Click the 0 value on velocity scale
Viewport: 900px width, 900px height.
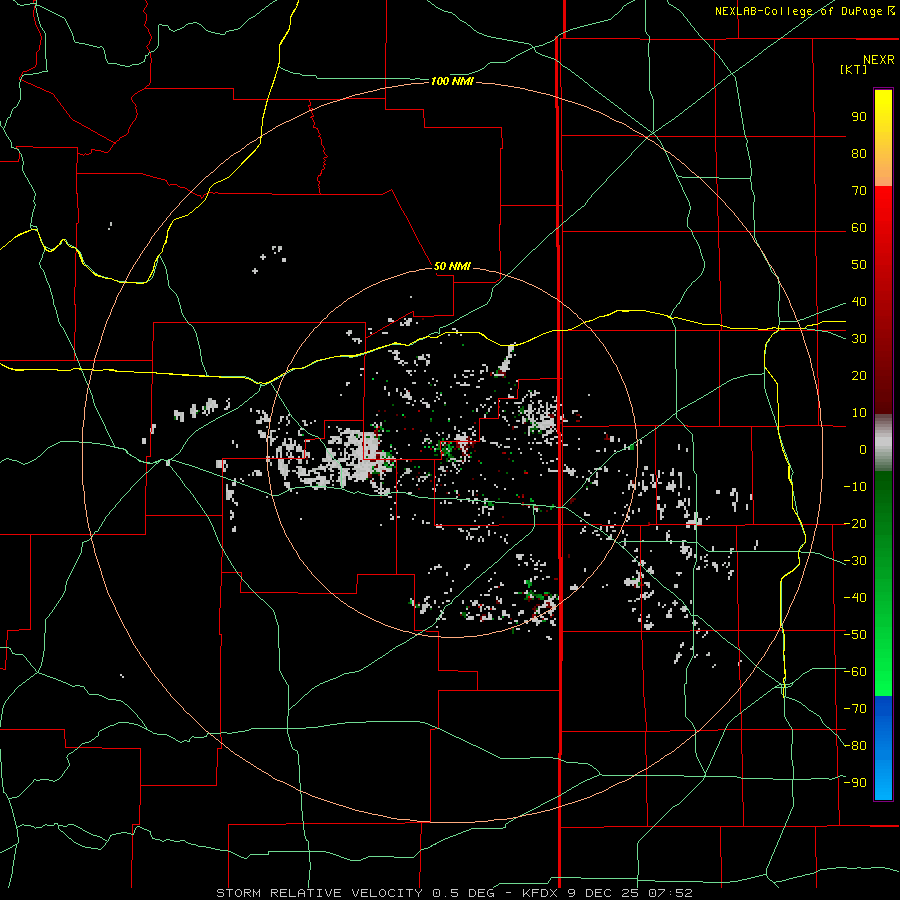click(863, 449)
